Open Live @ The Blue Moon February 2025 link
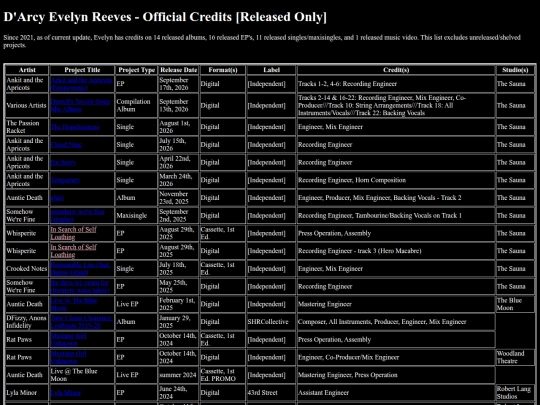Viewport: 540px width, 405px height. coord(74,304)
